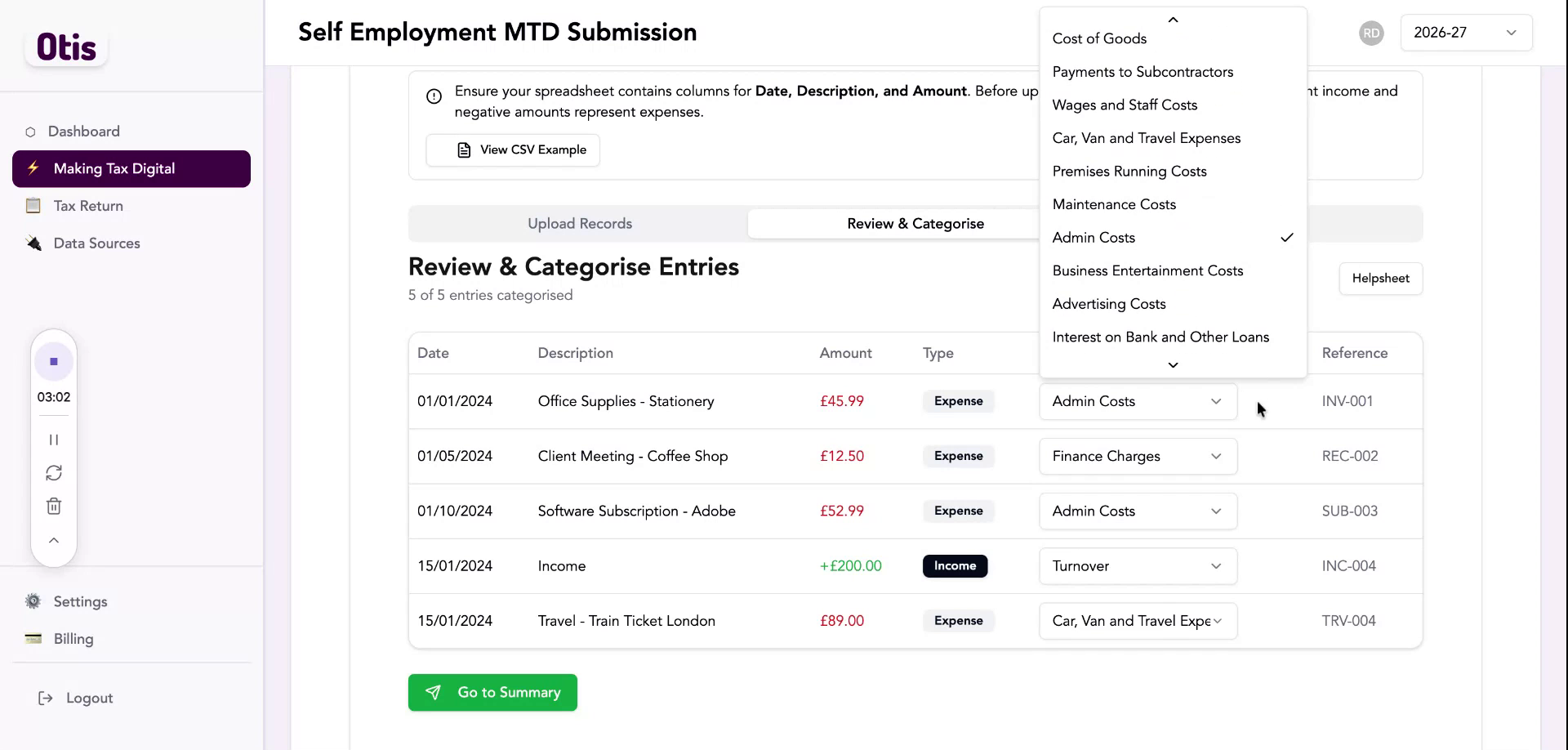Viewport: 1568px width, 750px height.
Task: Open the Dashboard sidebar item
Action: click(x=83, y=132)
